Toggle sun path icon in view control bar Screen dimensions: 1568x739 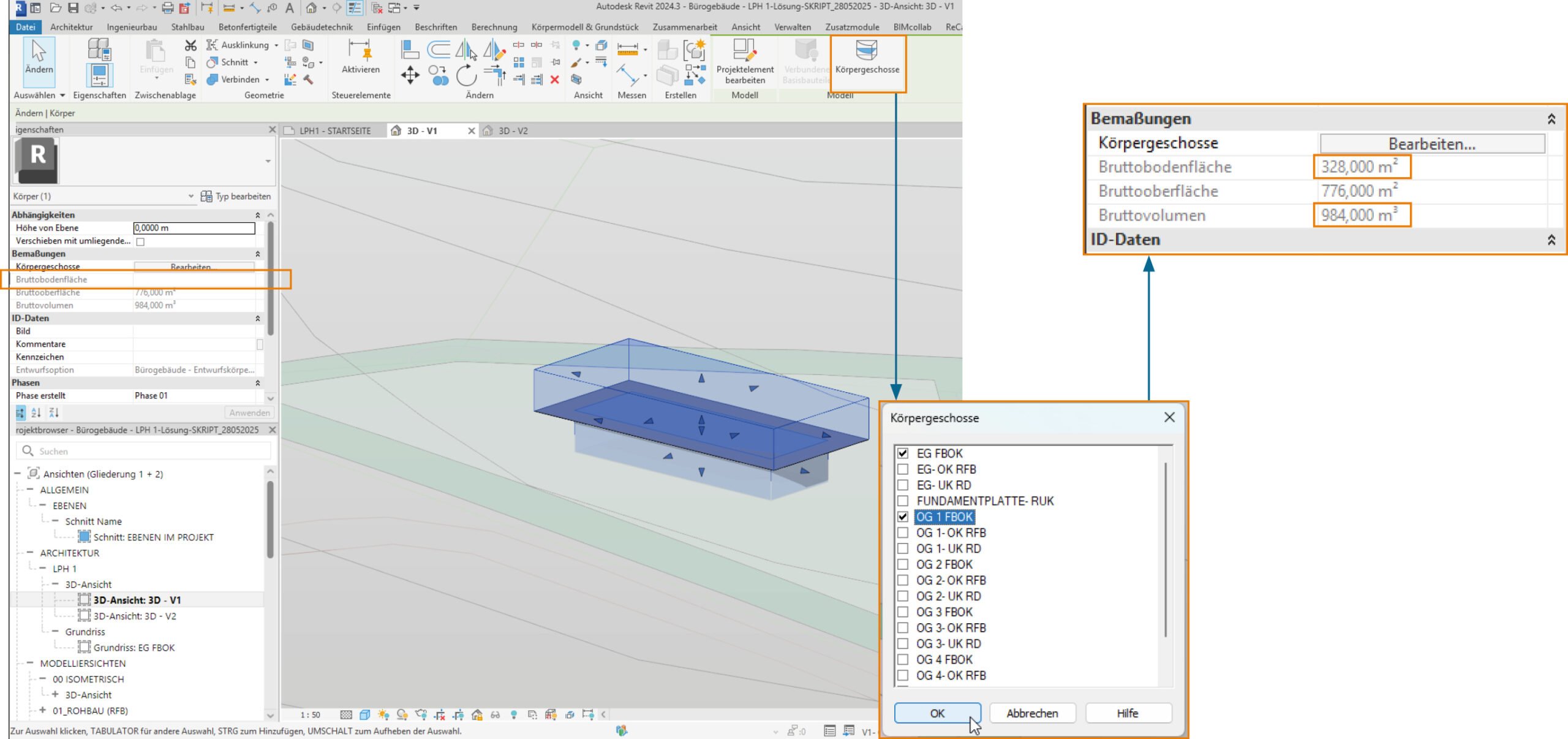point(383,714)
